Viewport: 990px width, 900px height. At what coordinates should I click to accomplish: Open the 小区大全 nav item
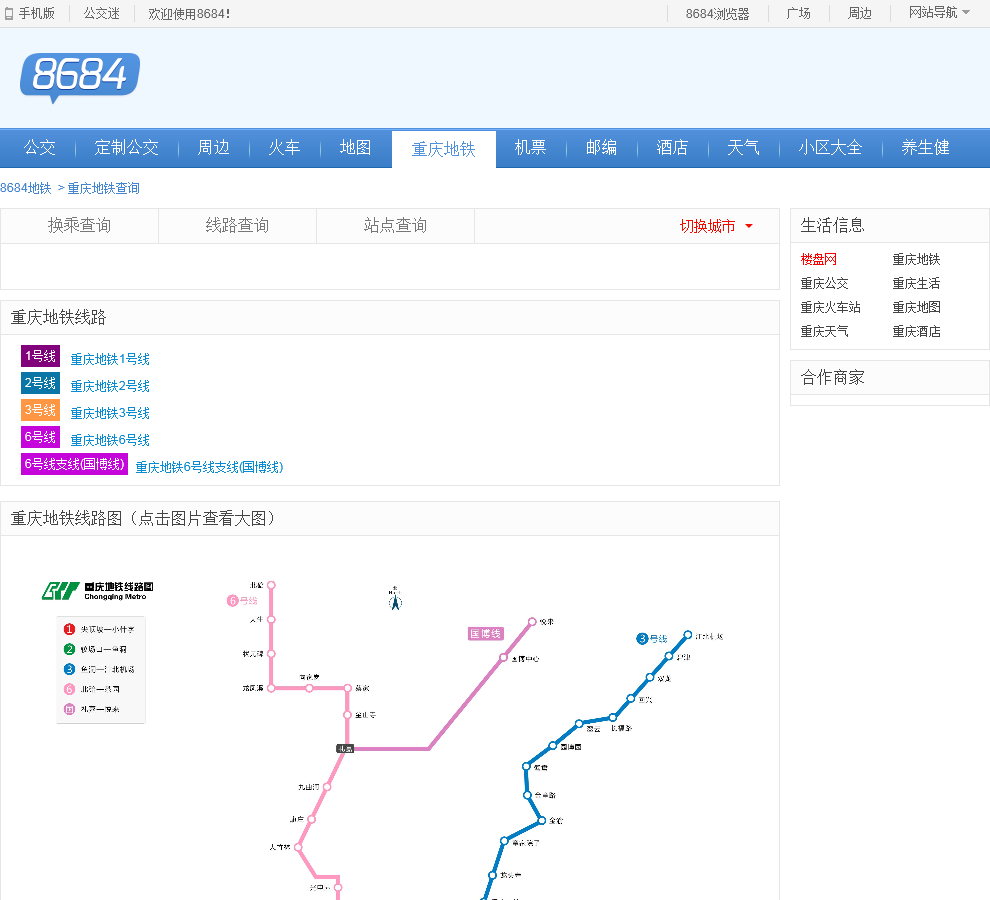[x=830, y=148]
